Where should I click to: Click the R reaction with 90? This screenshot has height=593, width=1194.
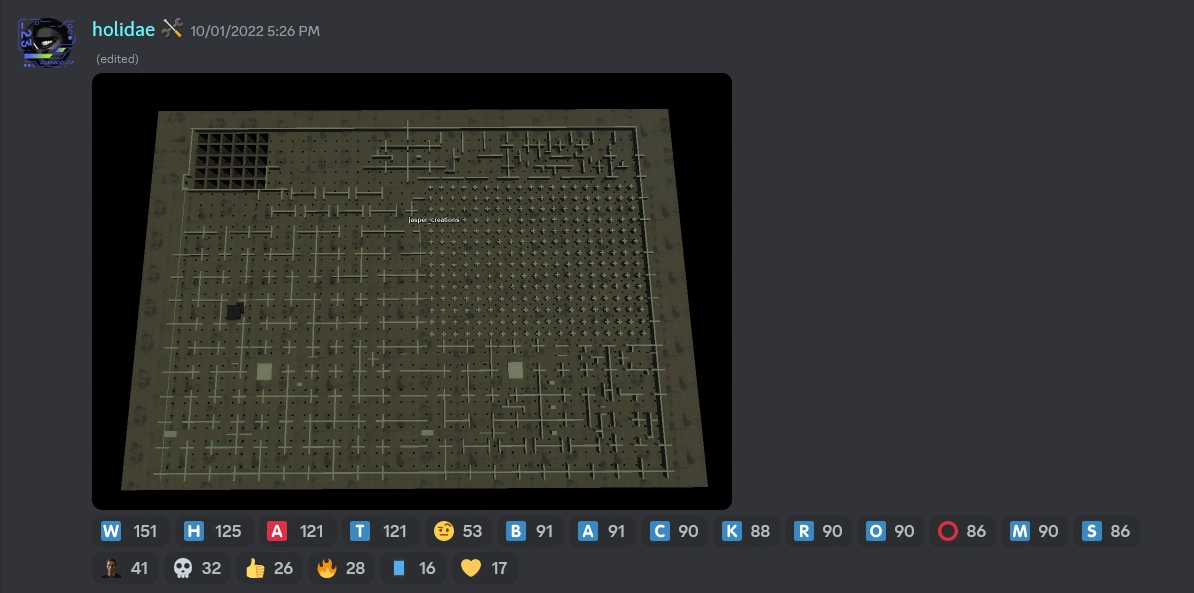tap(818, 531)
